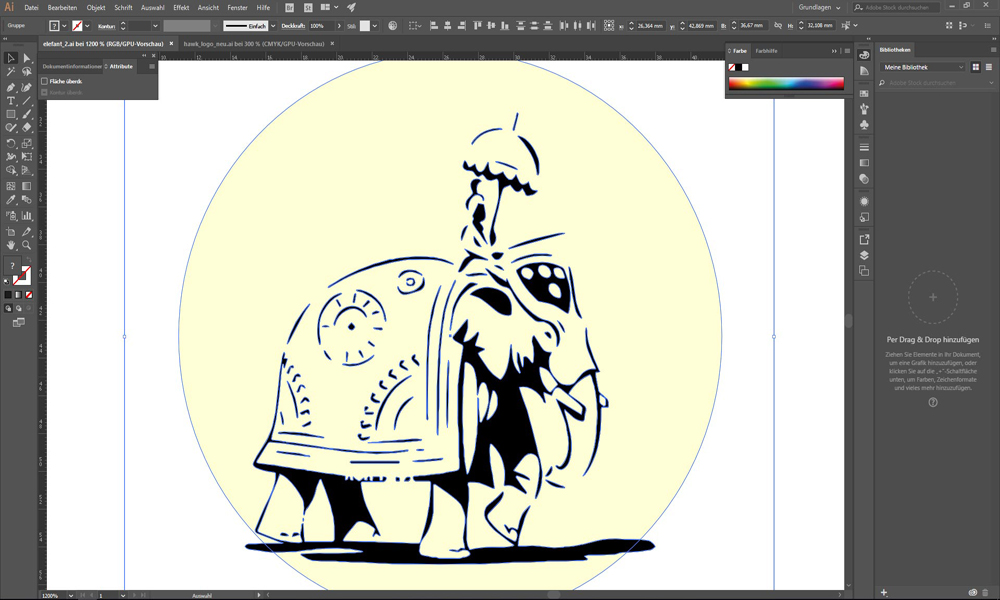Open the Meine Bibliothek dropdown
This screenshot has width=1000, height=600.
(x=923, y=67)
